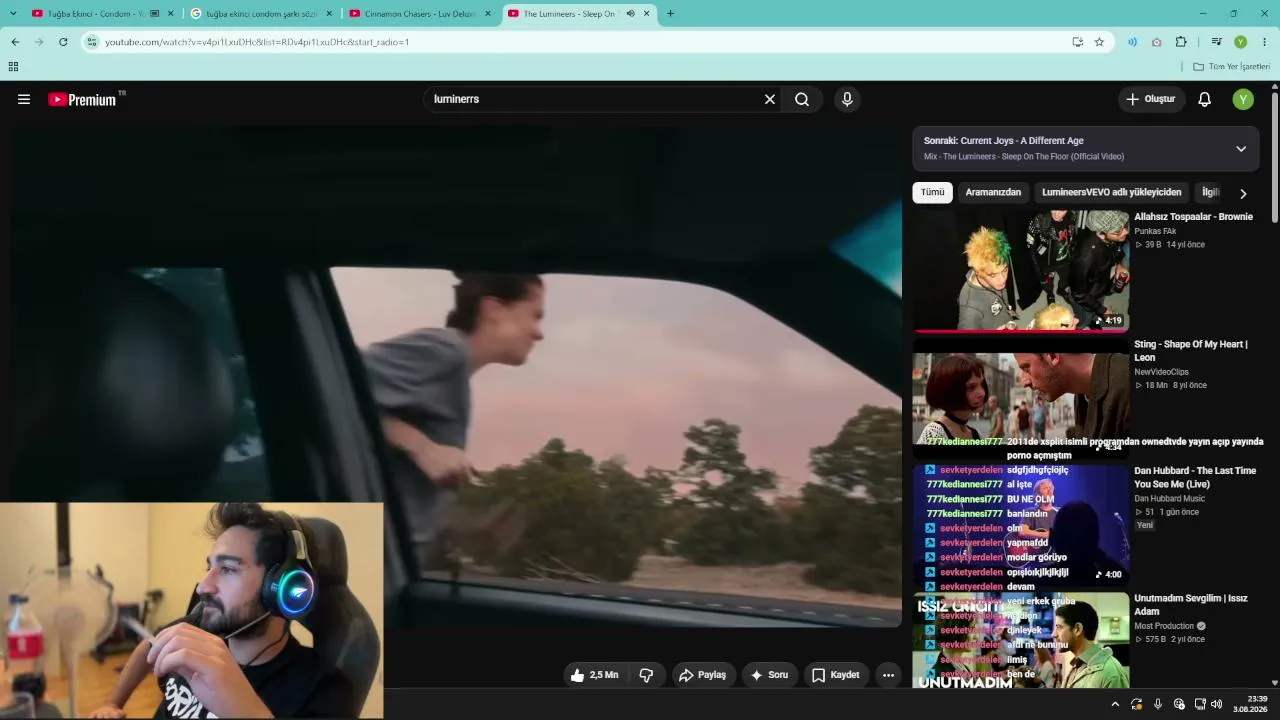Show more filter chips with arrow
Screen dimensions: 1280x720
click(1243, 193)
